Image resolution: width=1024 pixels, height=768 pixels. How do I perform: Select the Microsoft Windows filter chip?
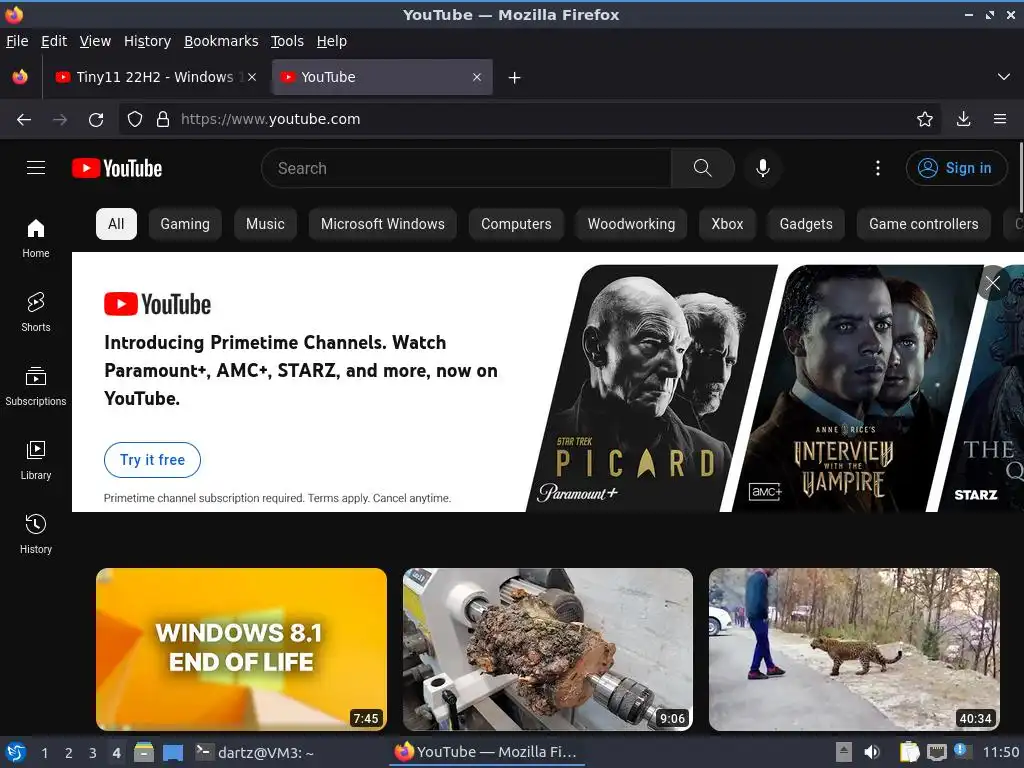click(383, 224)
